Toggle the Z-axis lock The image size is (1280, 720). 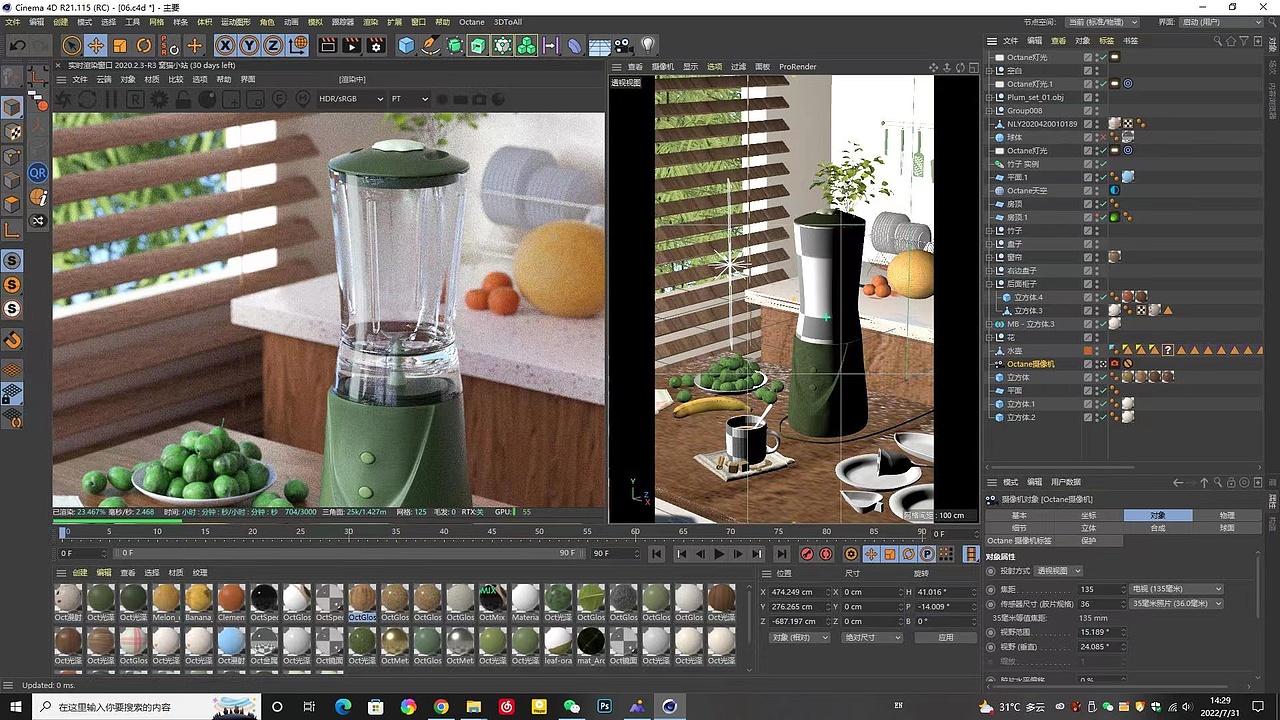coord(273,45)
